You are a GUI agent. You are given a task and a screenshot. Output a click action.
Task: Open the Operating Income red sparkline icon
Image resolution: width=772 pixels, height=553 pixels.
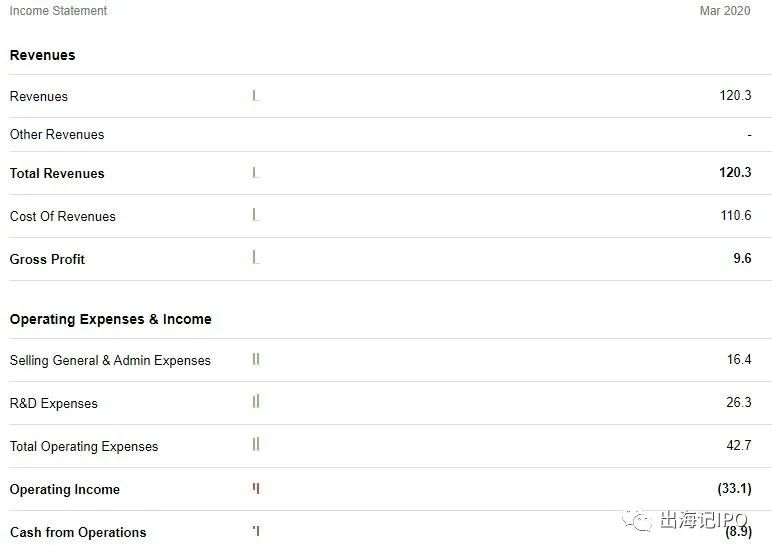[x=256, y=488]
